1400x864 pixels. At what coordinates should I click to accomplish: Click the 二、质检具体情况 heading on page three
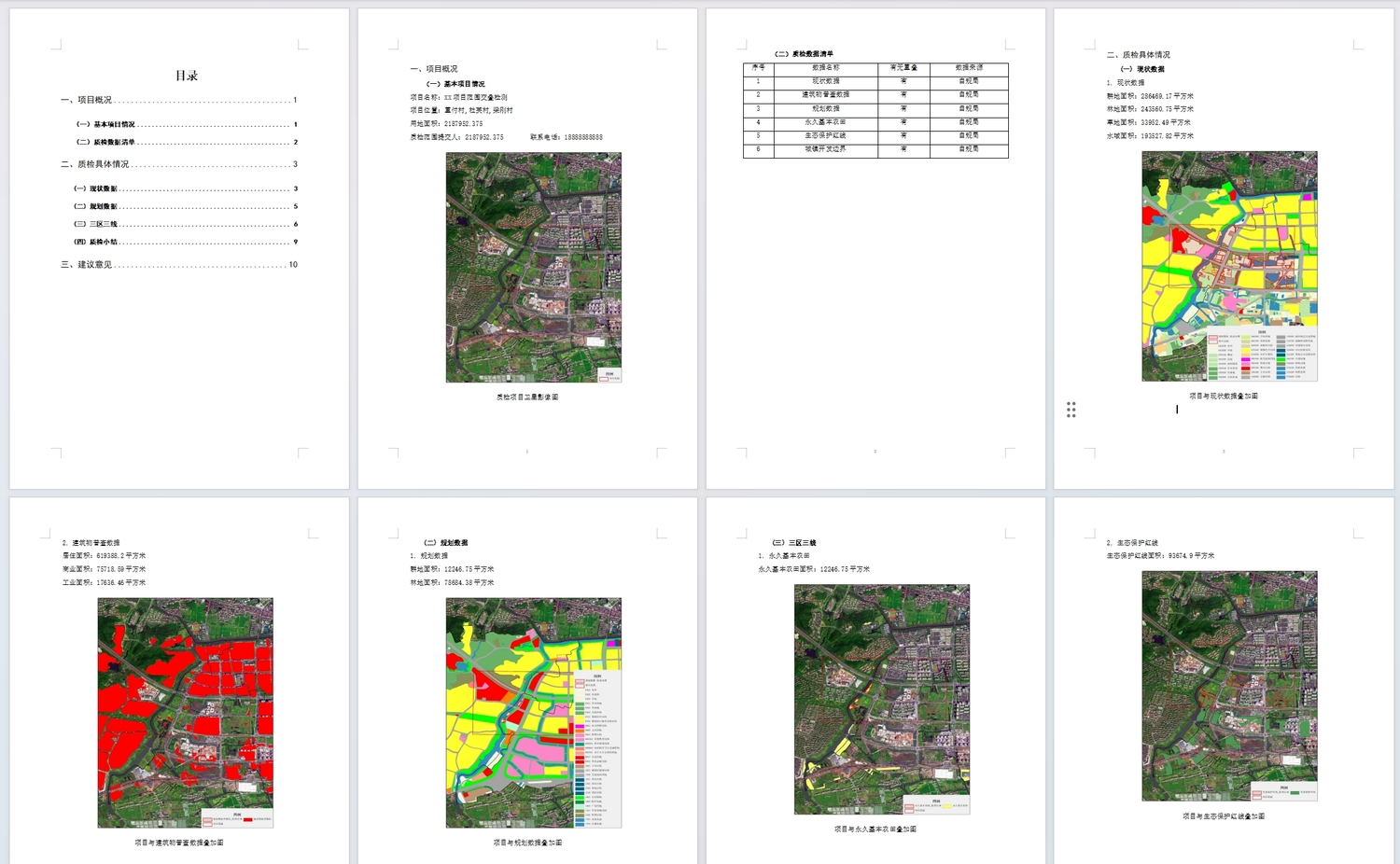pyautogui.click(x=1138, y=55)
